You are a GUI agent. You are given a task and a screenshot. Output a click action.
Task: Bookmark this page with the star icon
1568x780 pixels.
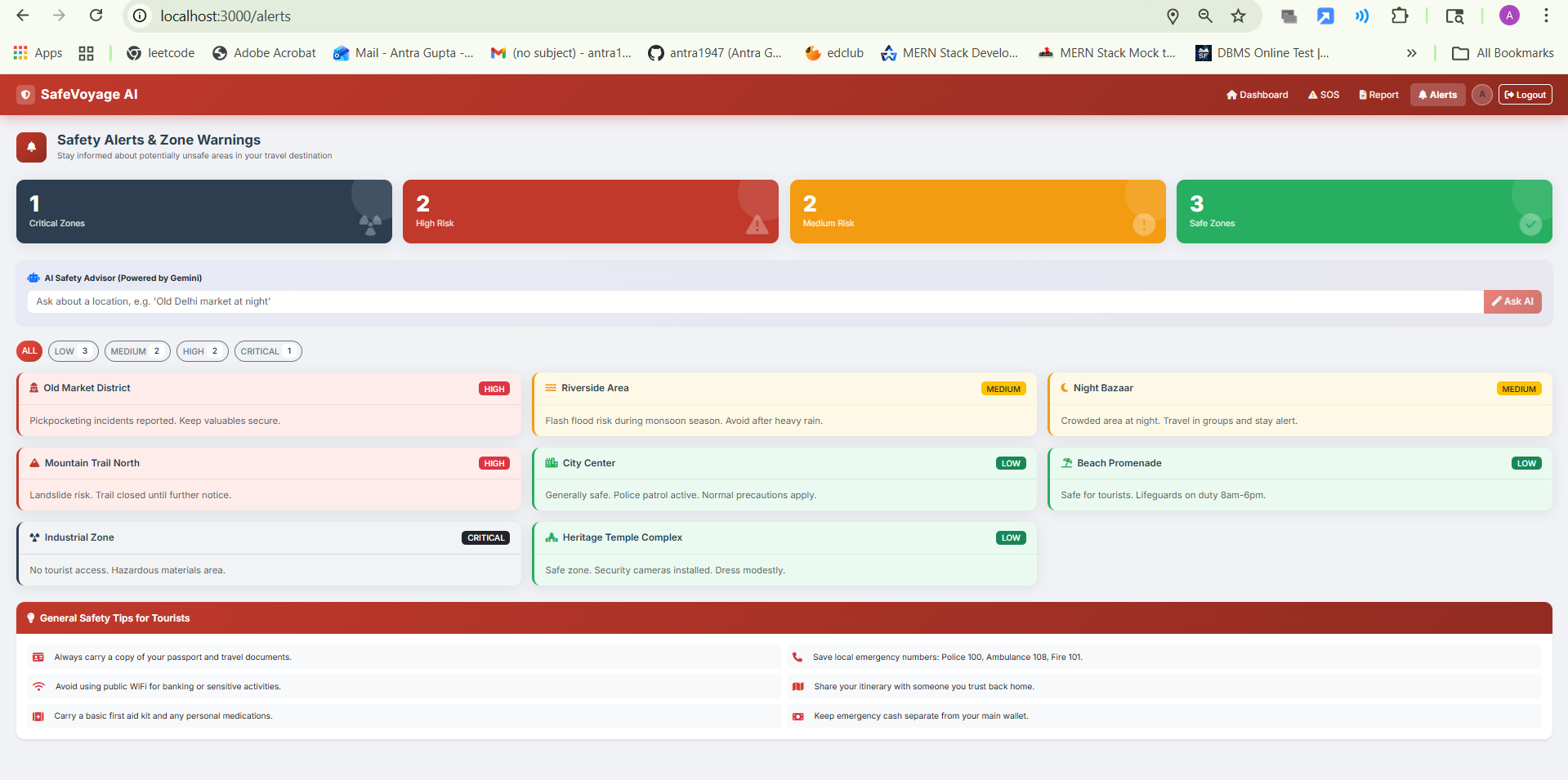[1239, 16]
